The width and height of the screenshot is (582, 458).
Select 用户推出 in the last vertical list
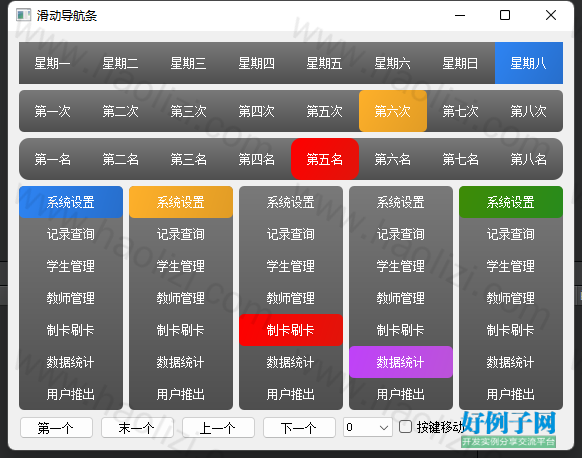tap(511, 394)
